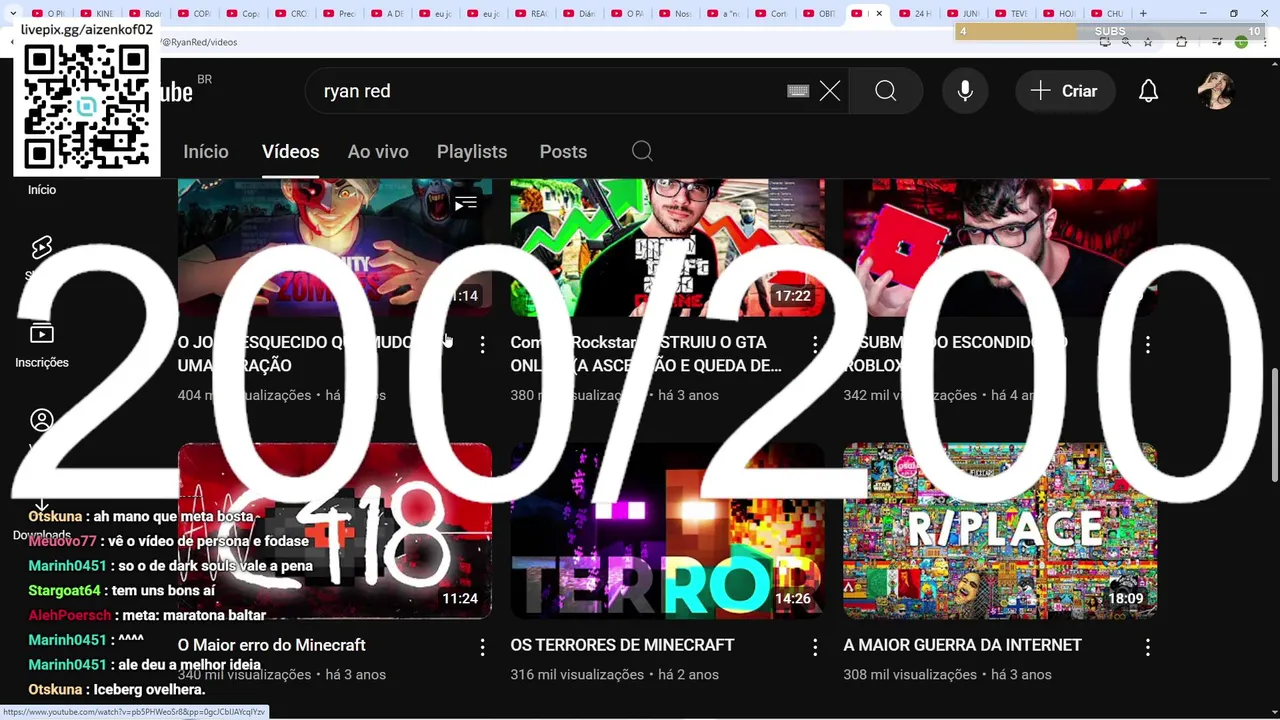Switch to the 24 H browser tab
Screen dimensions: 1280x720
point(916,13)
